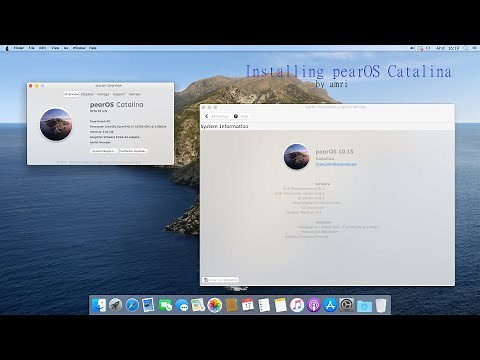Open the Reminders list icon in dock

(264, 305)
